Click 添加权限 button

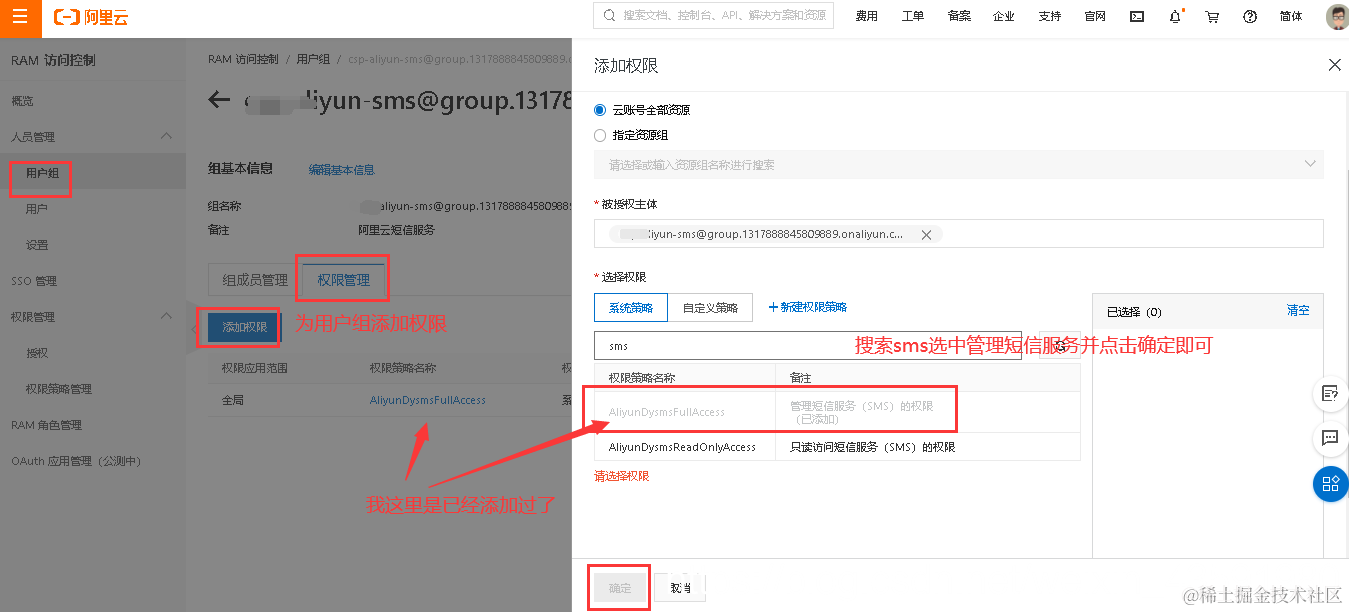coord(244,327)
